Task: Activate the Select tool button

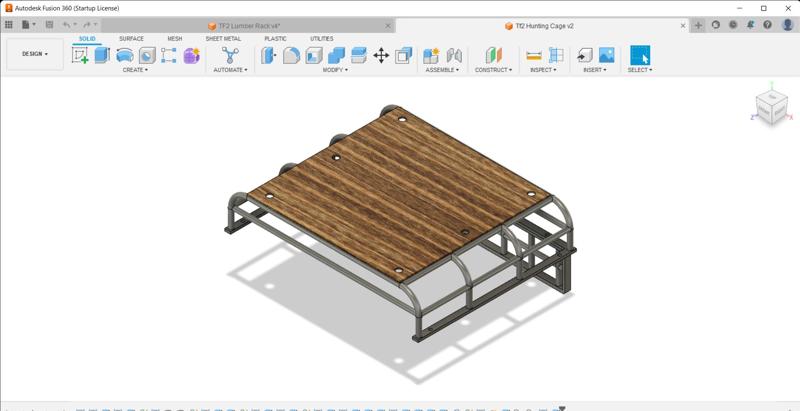Action: coord(640,56)
